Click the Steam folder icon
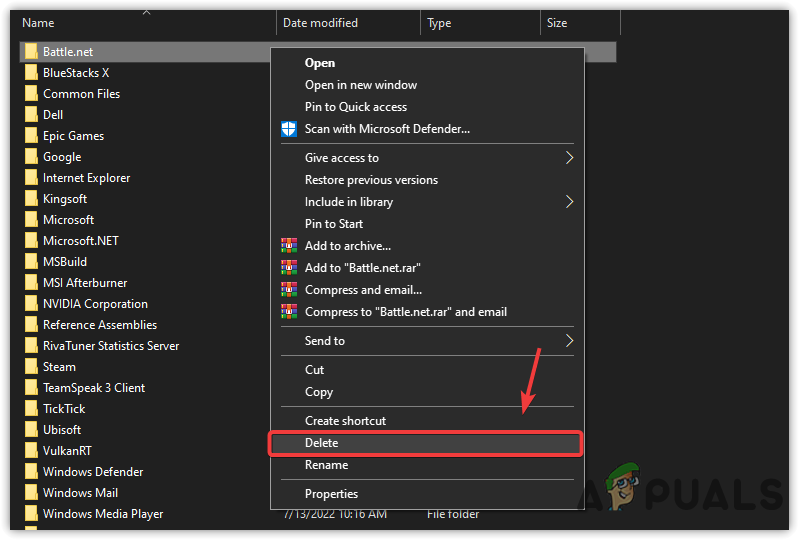 tap(31, 367)
